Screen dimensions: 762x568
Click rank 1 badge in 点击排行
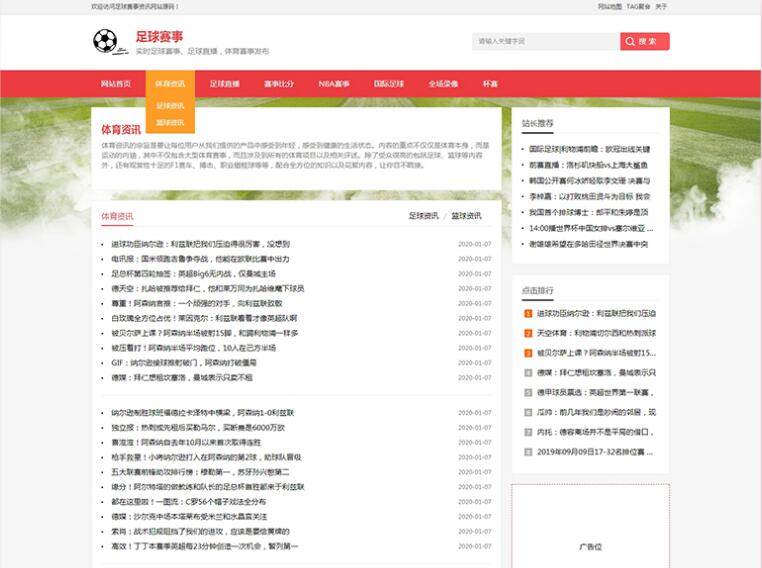point(528,313)
